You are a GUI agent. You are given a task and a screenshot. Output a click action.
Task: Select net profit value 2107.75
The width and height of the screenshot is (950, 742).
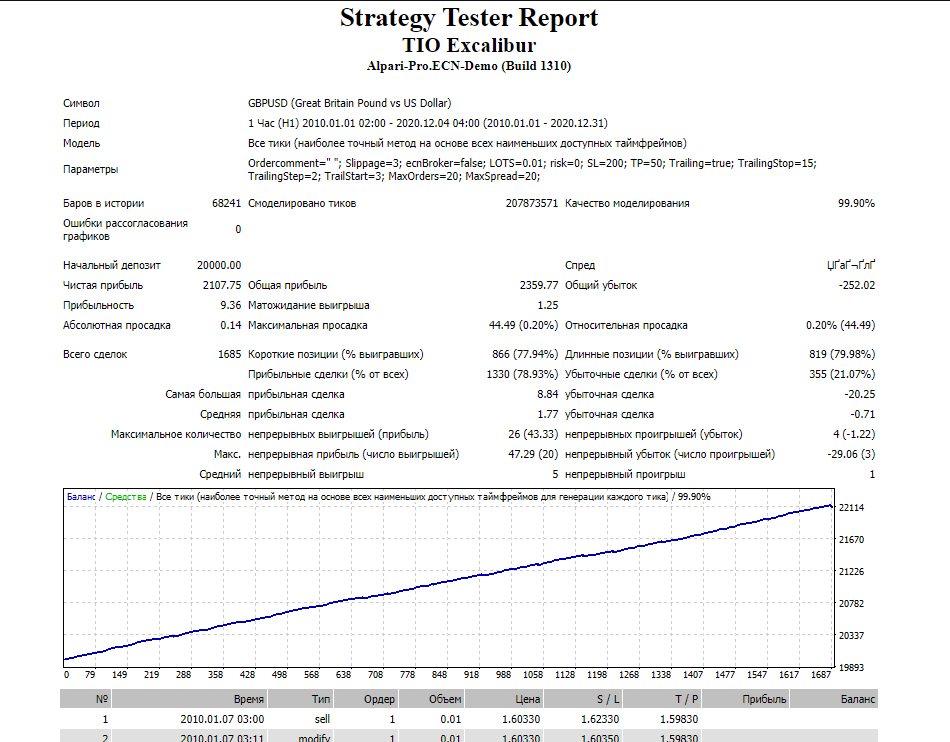point(222,285)
